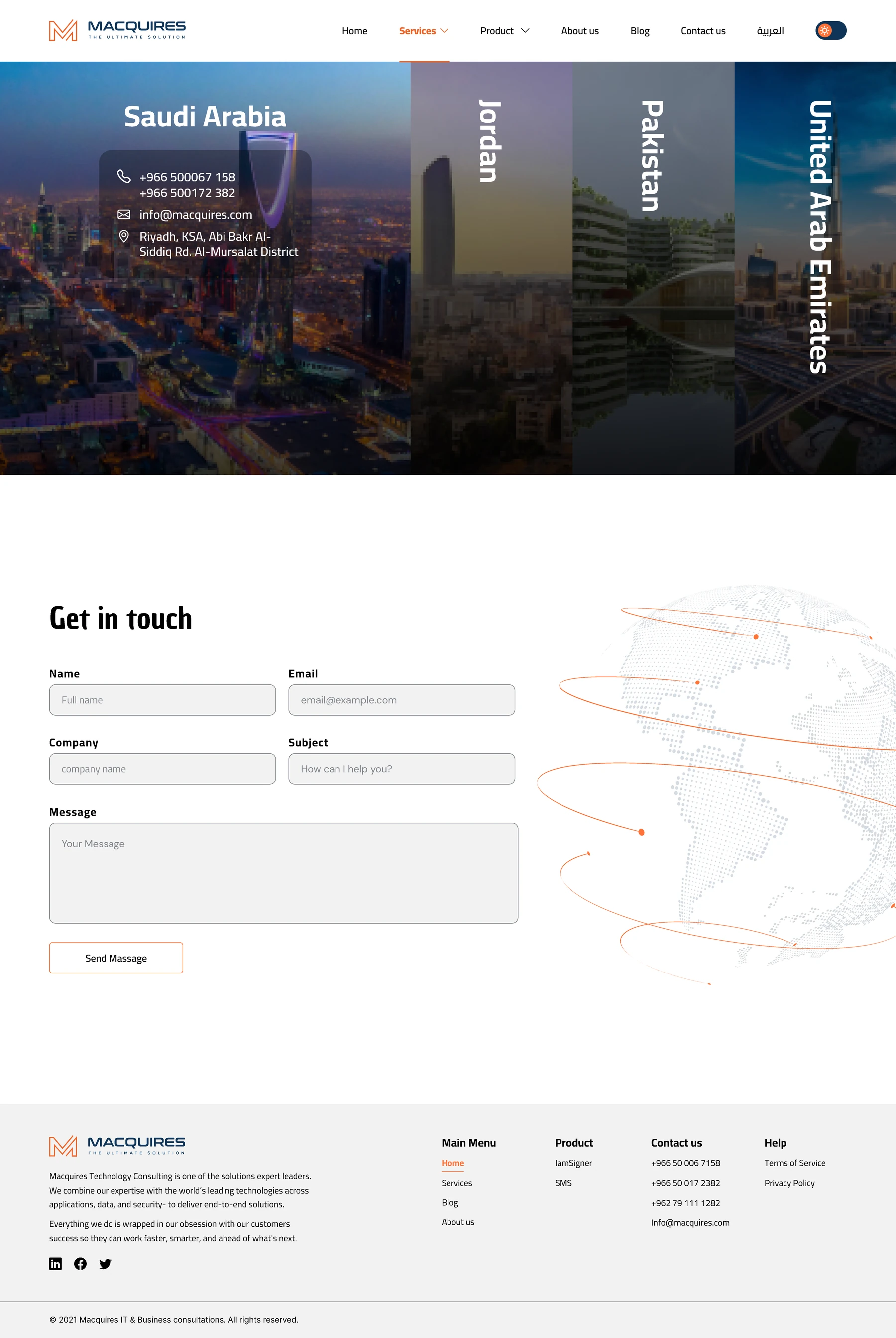This screenshot has width=896, height=1338.
Task: Open the Twitter icon in footer
Action: click(105, 1264)
